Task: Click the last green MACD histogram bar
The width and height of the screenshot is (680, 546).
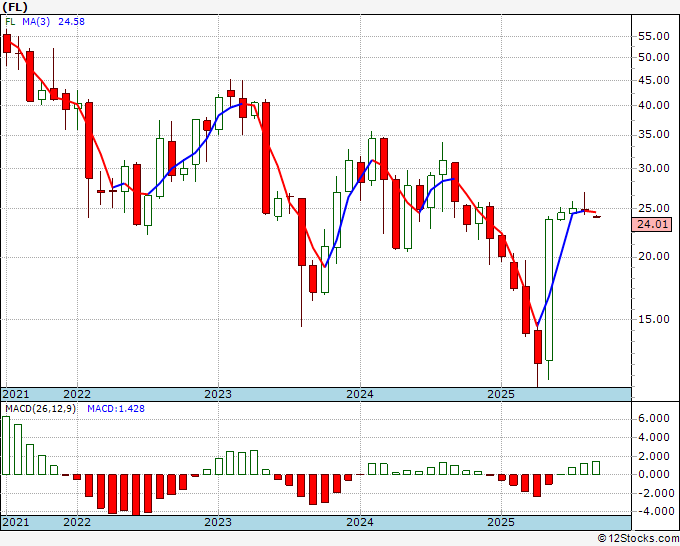Action: point(596,468)
